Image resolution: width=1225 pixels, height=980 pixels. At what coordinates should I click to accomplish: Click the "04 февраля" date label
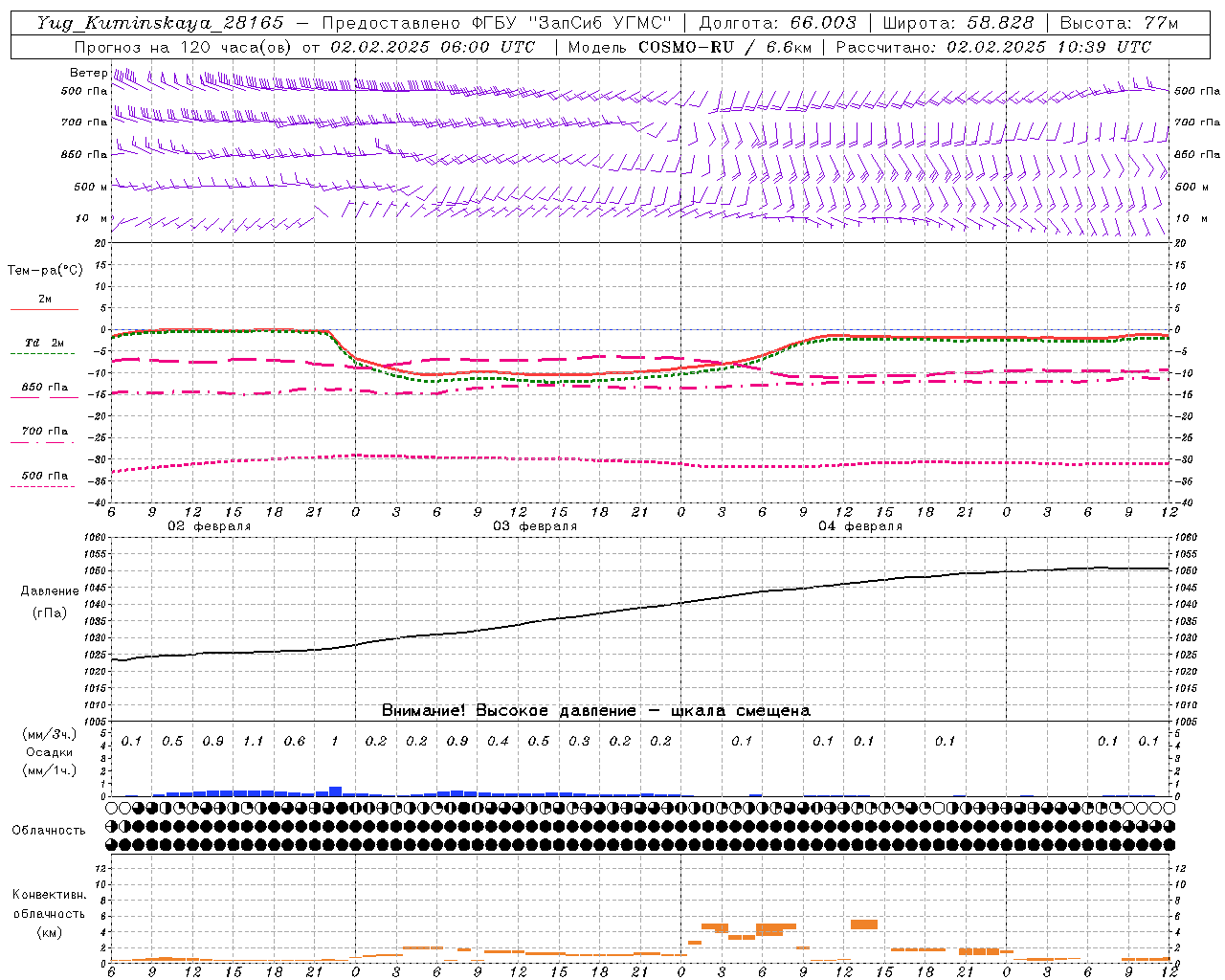tap(860, 526)
